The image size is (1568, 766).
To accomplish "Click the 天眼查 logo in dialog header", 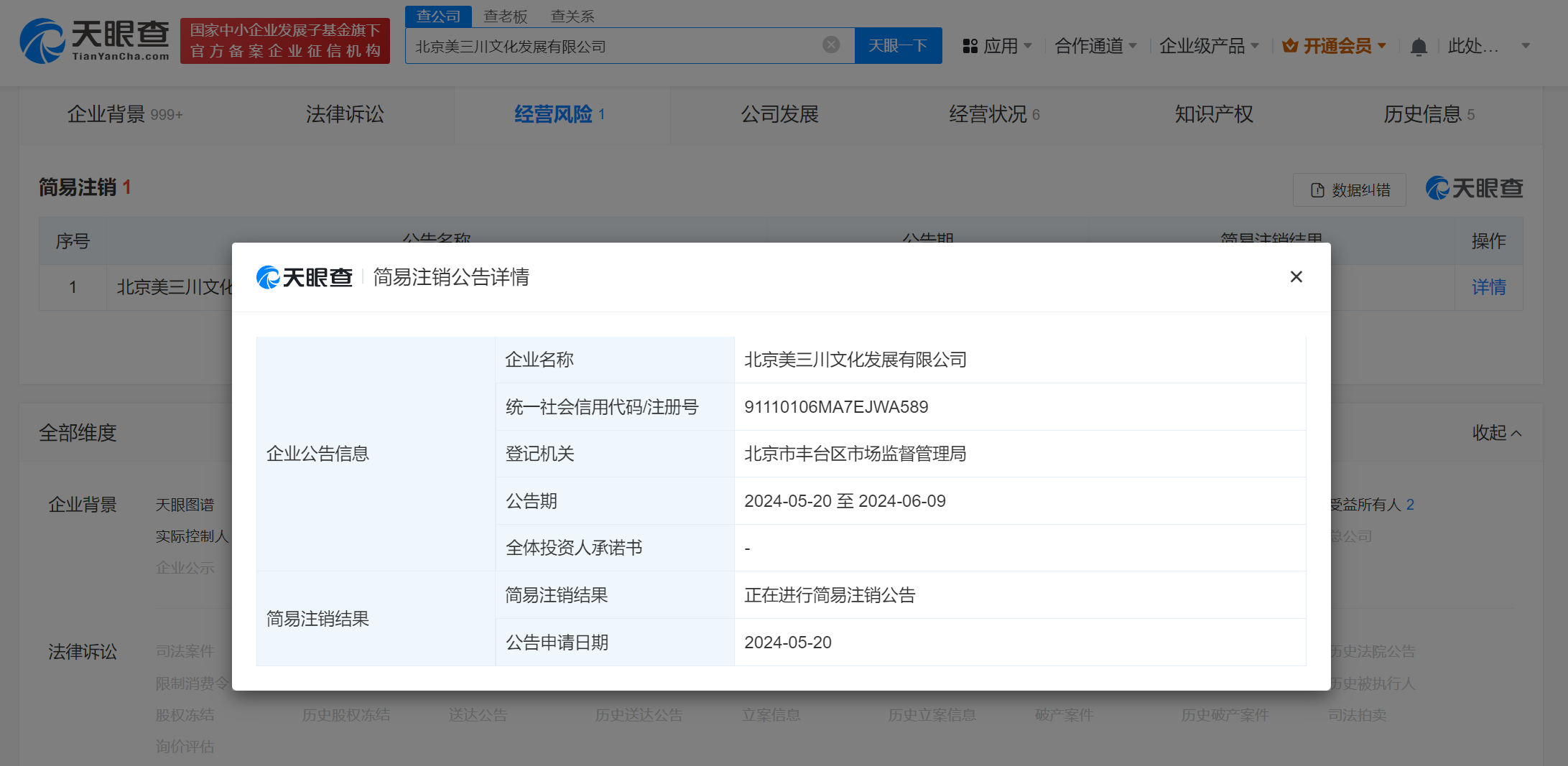I will point(305,277).
